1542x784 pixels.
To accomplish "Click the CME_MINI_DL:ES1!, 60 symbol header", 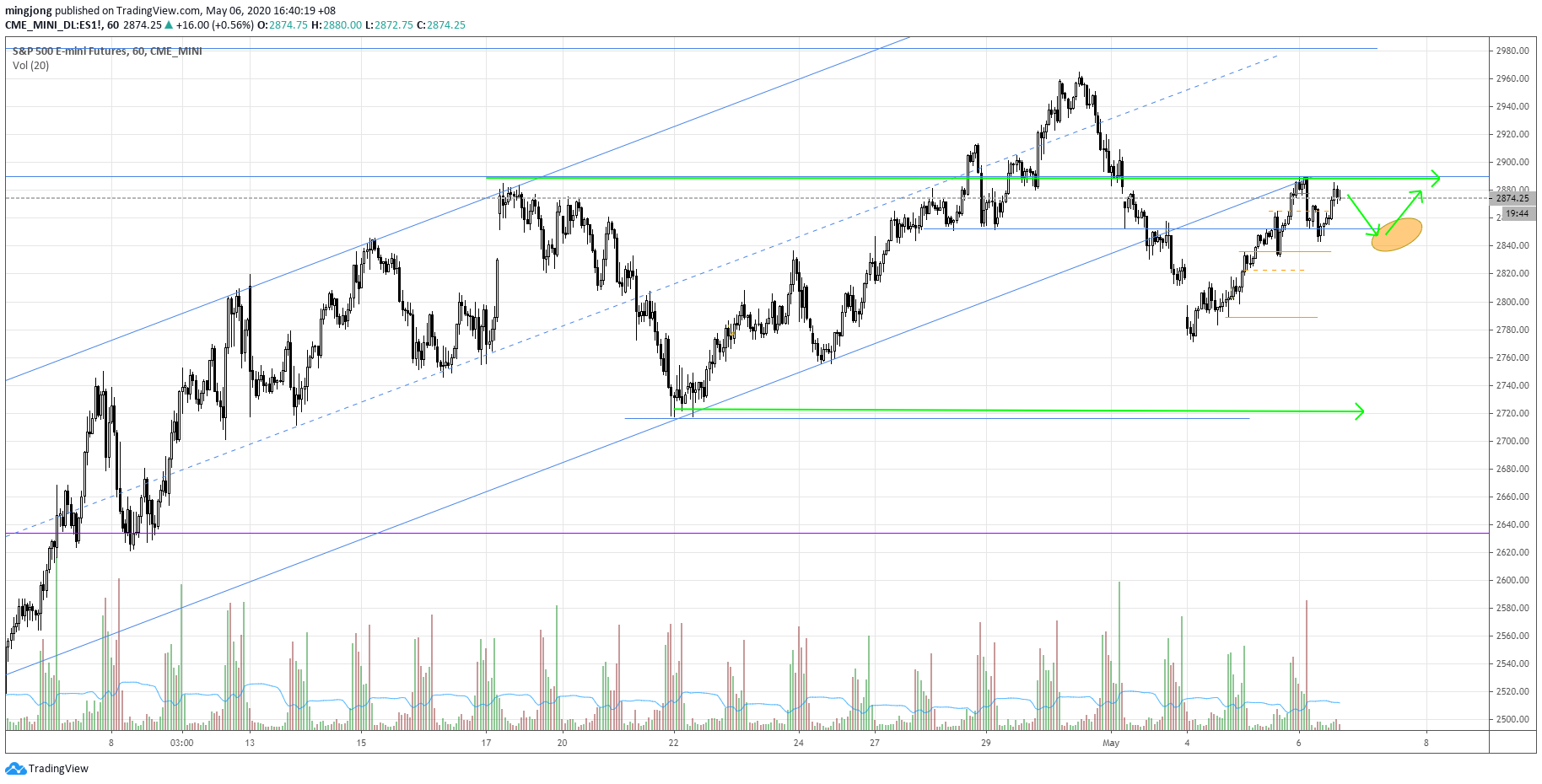I will 62,25.
